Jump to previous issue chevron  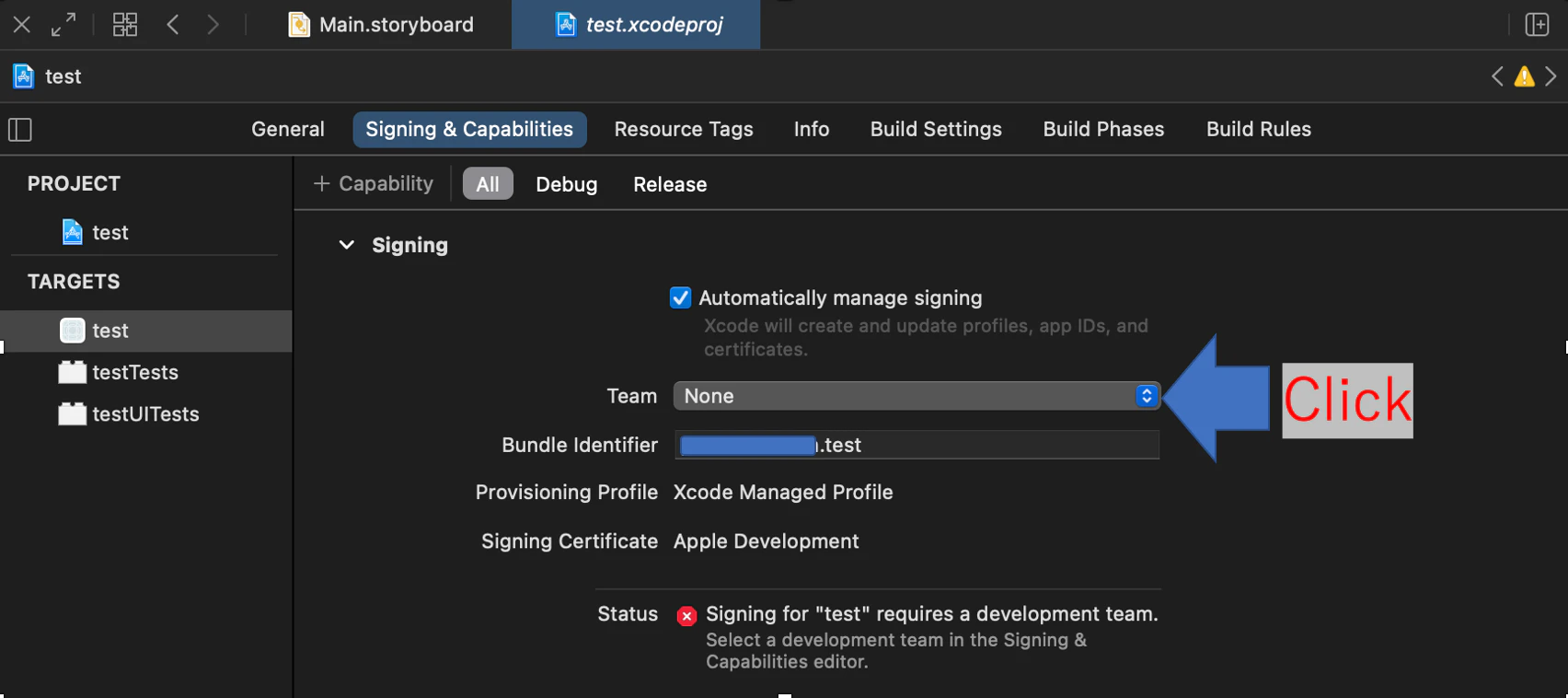click(1497, 76)
